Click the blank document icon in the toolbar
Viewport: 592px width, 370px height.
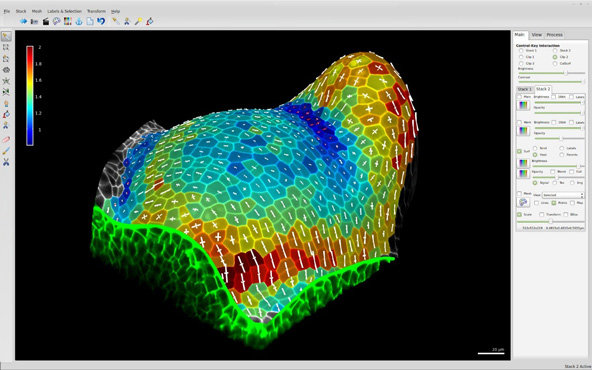point(90,22)
